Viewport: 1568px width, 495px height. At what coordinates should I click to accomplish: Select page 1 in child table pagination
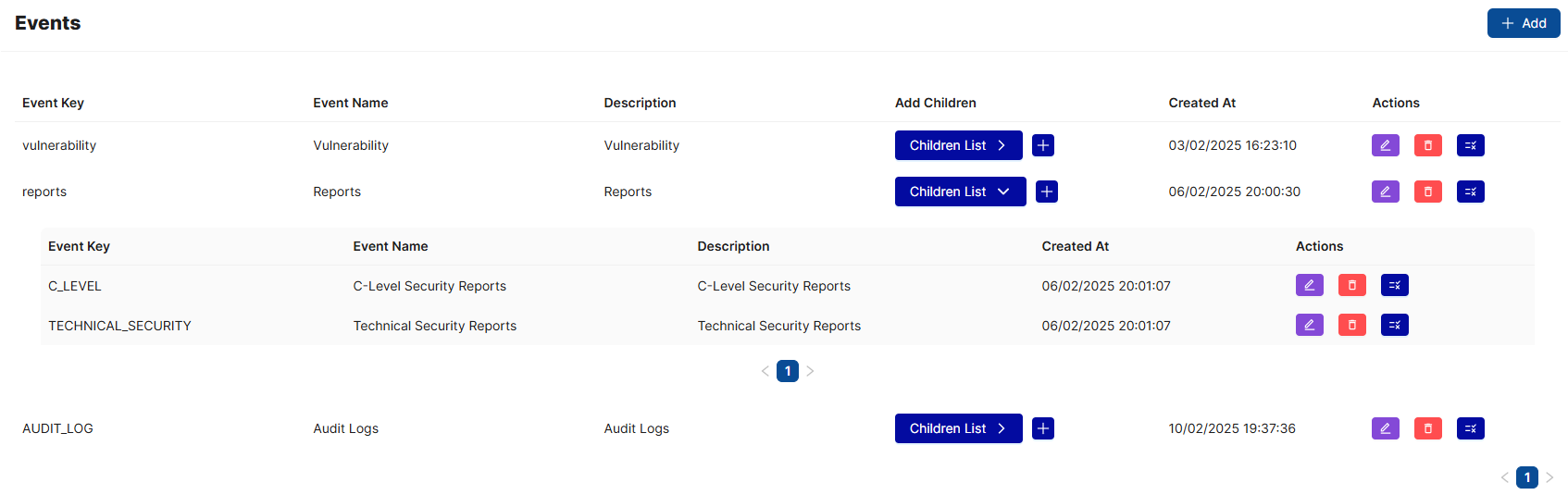pyautogui.click(x=788, y=371)
